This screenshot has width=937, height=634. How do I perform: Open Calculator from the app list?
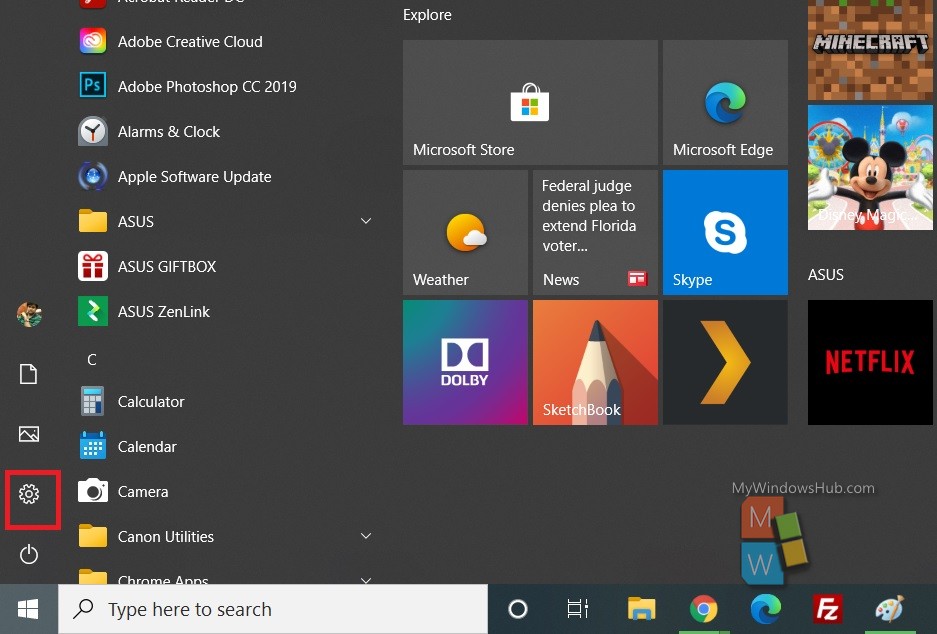tap(151, 402)
